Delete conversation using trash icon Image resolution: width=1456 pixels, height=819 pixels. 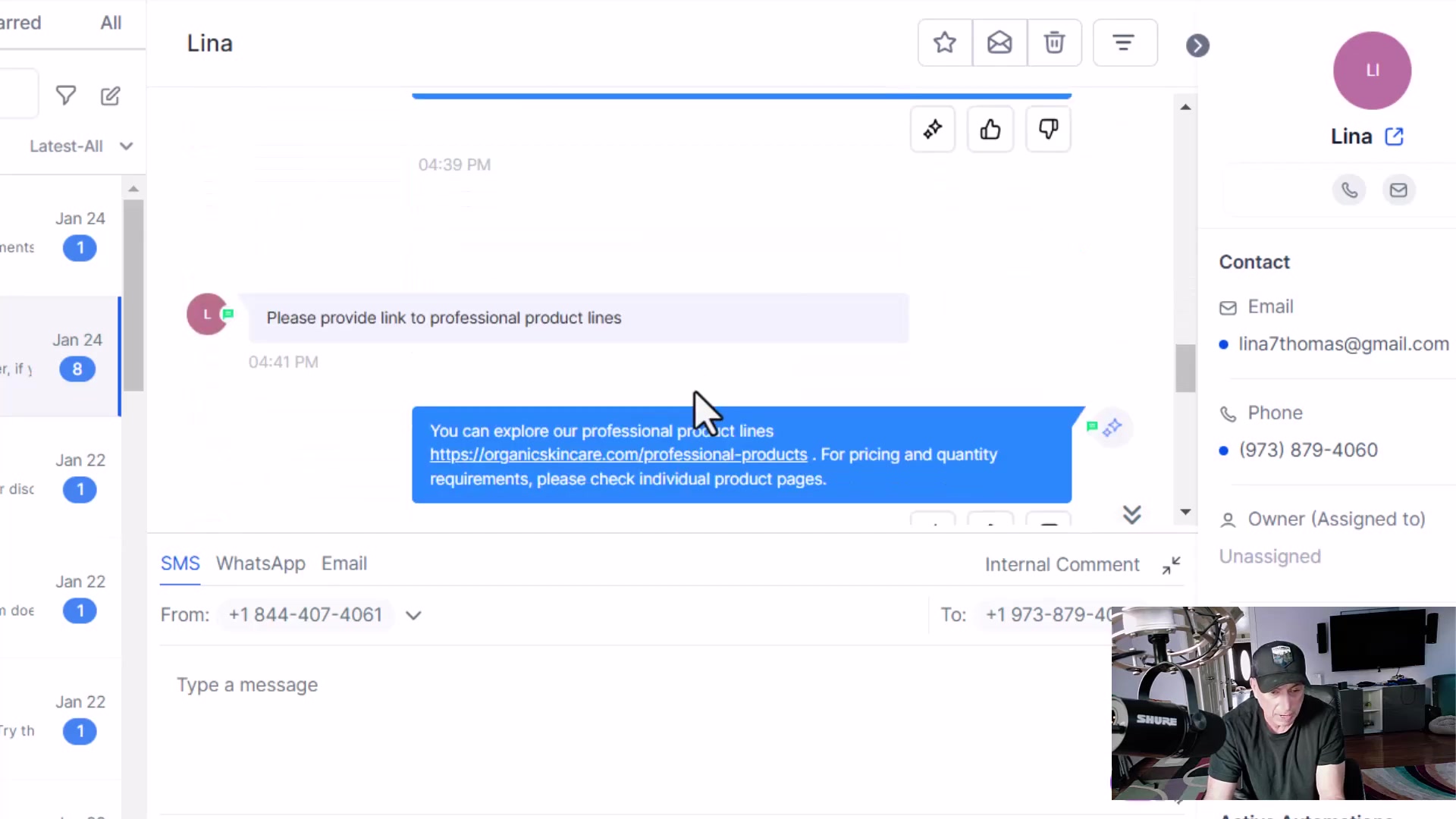coord(1054,42)
